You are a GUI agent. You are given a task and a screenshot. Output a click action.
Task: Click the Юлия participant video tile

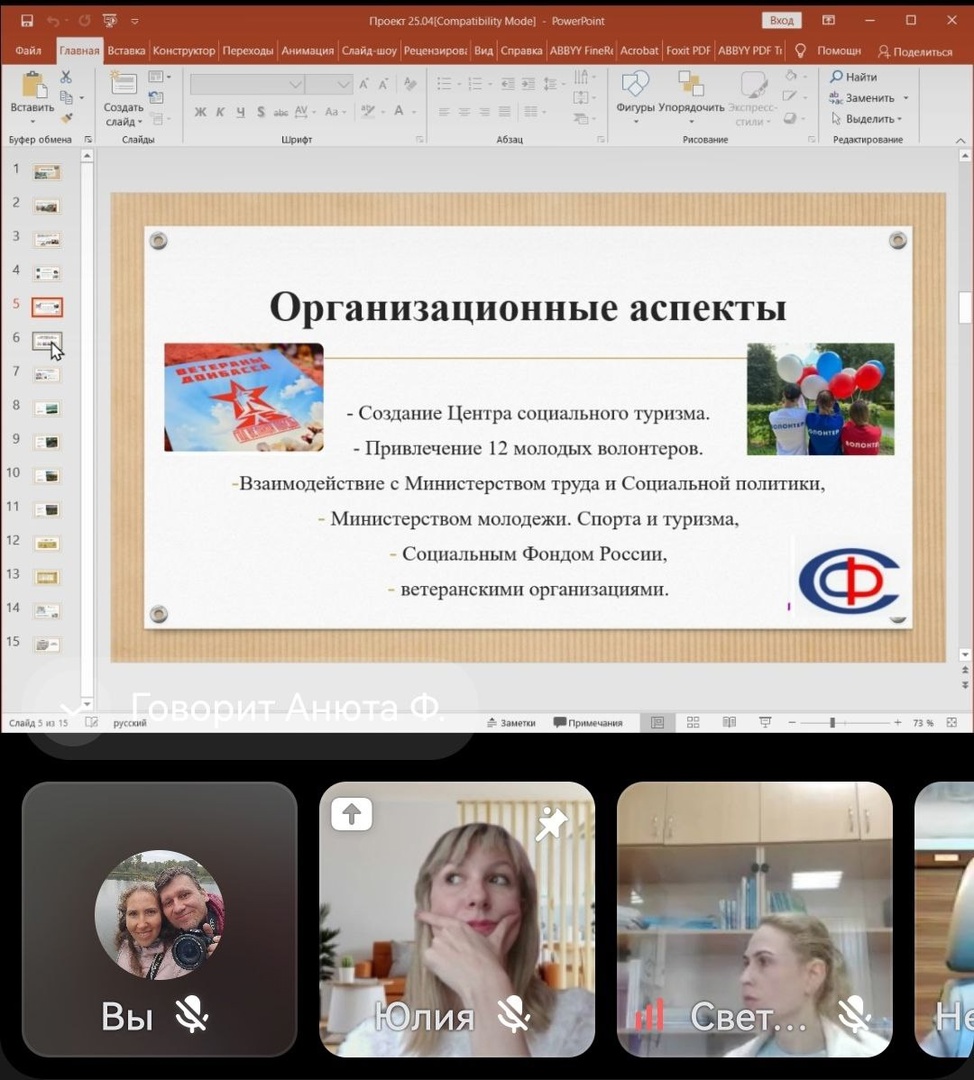[x=457, y=920]
